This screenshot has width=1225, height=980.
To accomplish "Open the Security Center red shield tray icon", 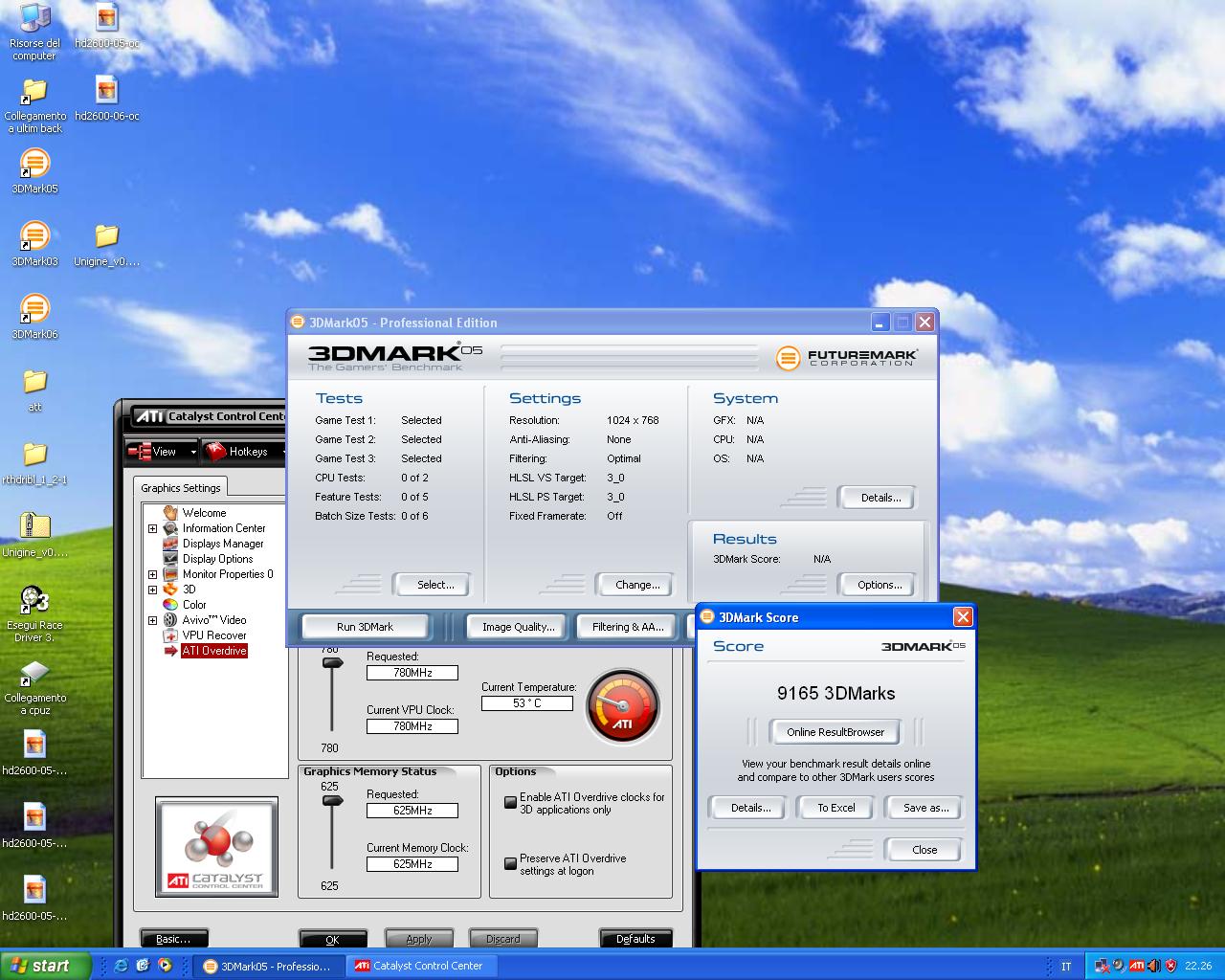I will [1170, 966].
